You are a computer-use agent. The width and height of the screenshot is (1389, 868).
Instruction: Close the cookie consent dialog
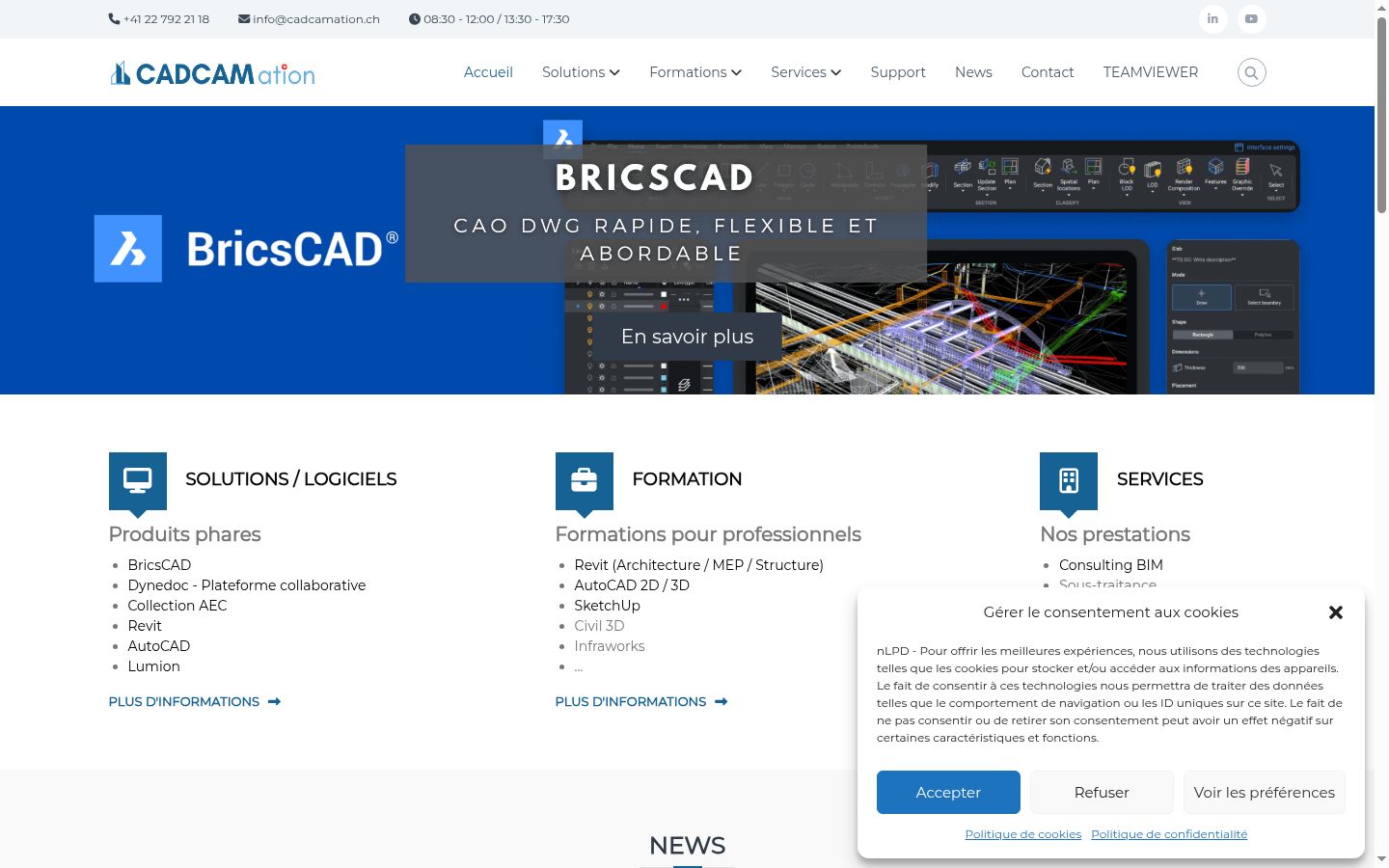point(1336,612)
